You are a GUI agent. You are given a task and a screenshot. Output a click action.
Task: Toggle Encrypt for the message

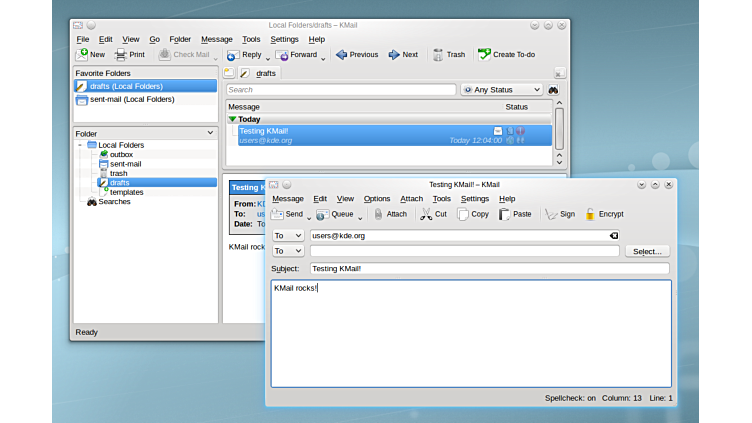click(591, 214)
